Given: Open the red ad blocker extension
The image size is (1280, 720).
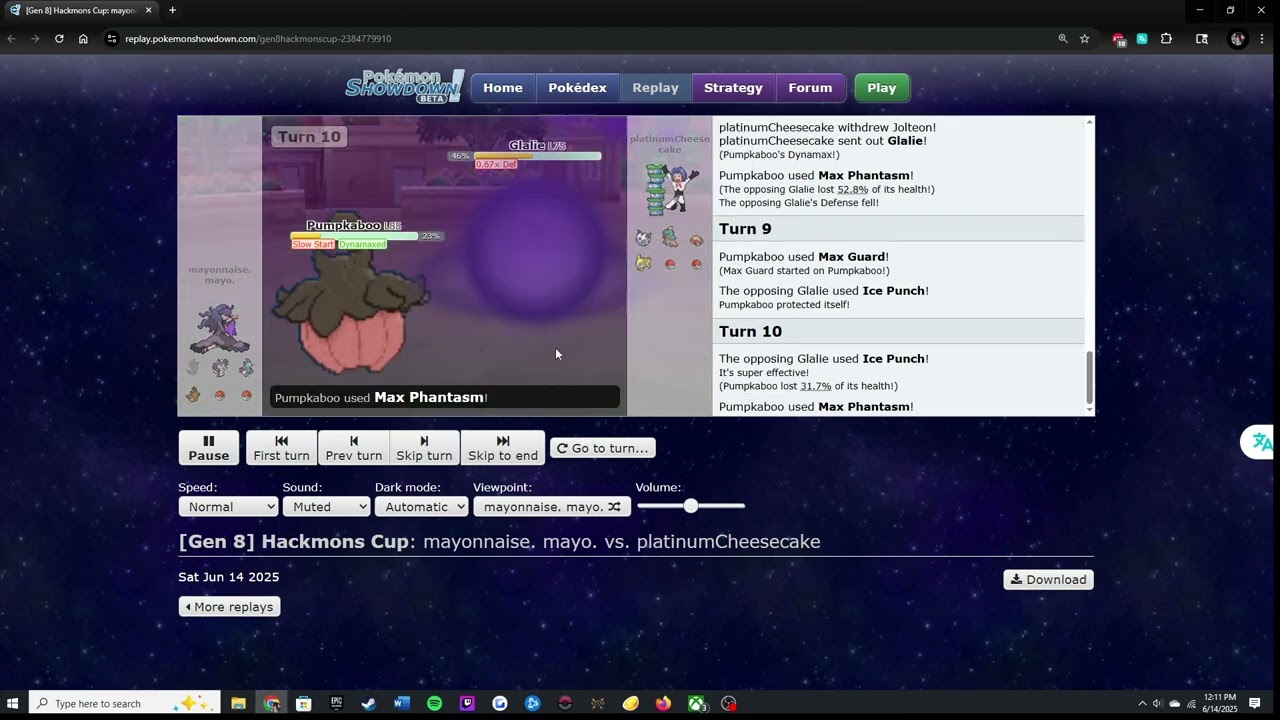Looking at the screenshot, I should click(1119, 39).
